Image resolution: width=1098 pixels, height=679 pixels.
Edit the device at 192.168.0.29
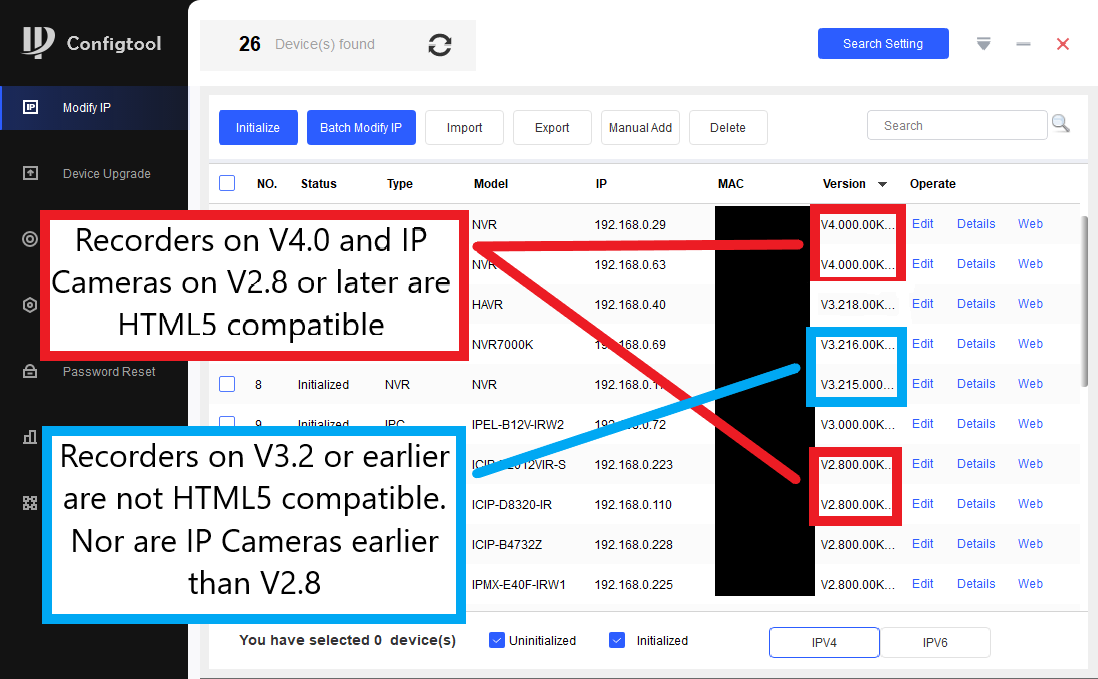[922, 224]
